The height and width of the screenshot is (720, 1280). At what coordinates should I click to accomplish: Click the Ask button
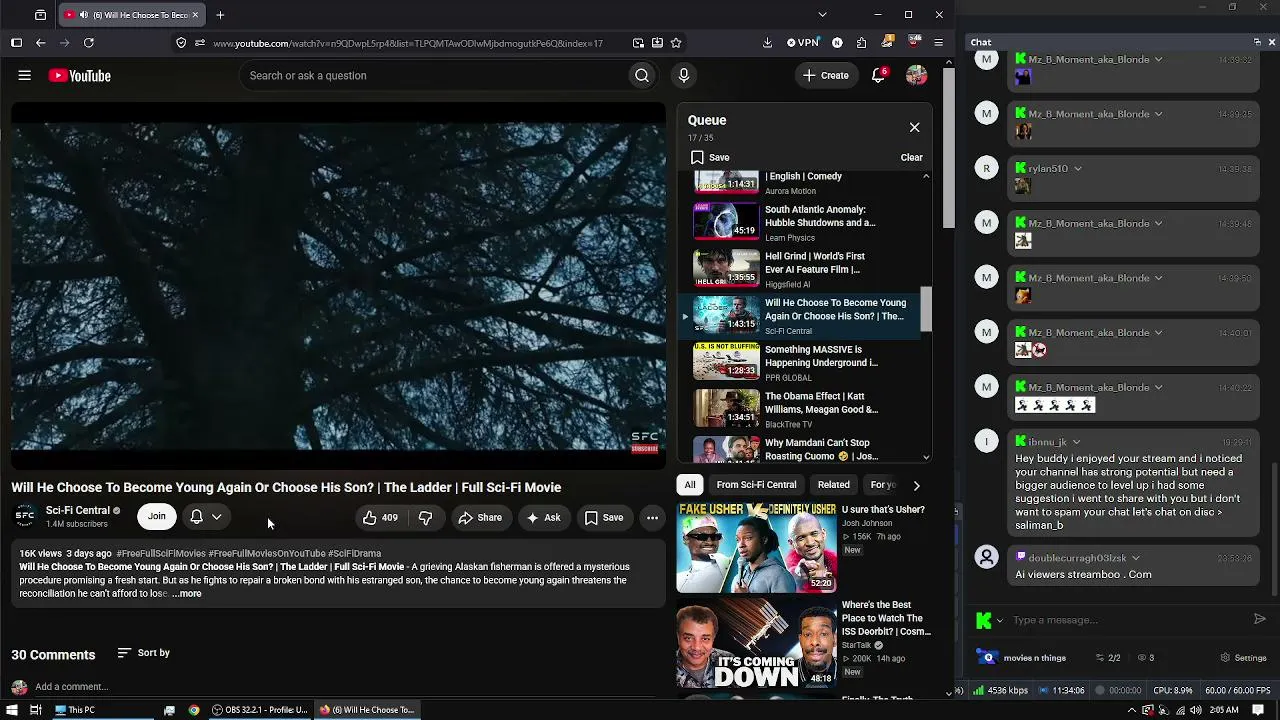point(543,518)
